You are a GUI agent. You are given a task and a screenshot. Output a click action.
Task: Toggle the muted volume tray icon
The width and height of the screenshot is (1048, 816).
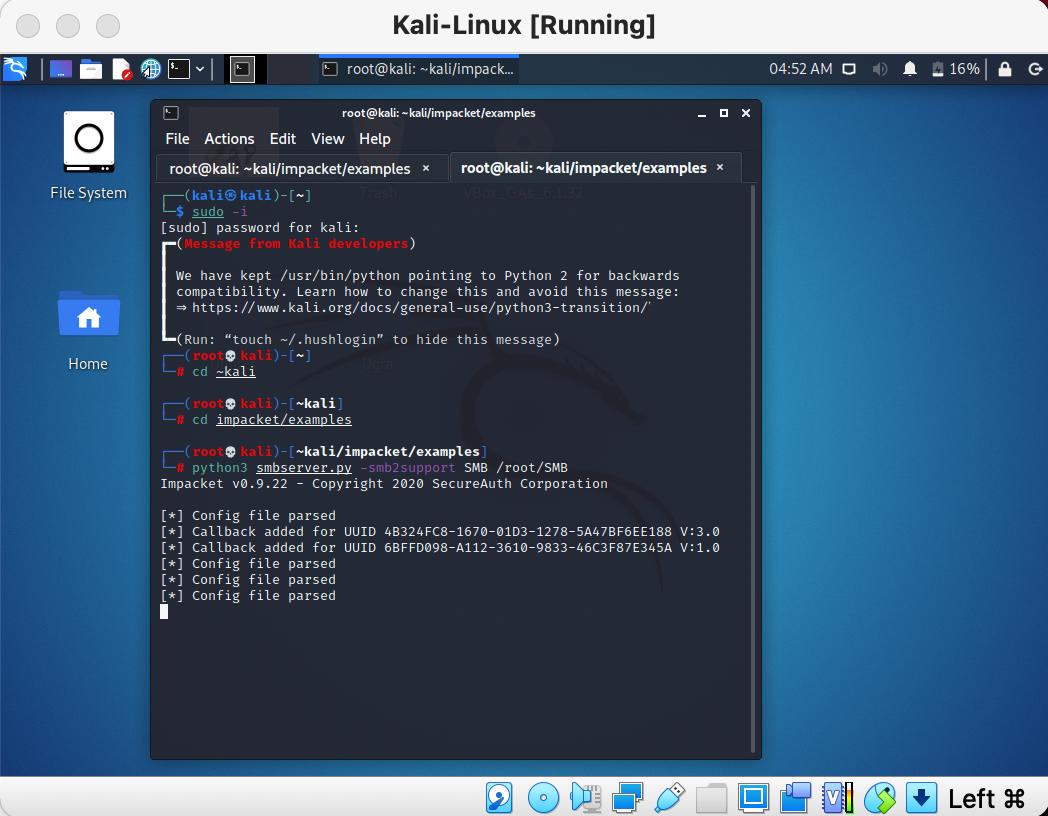(880, 69)
